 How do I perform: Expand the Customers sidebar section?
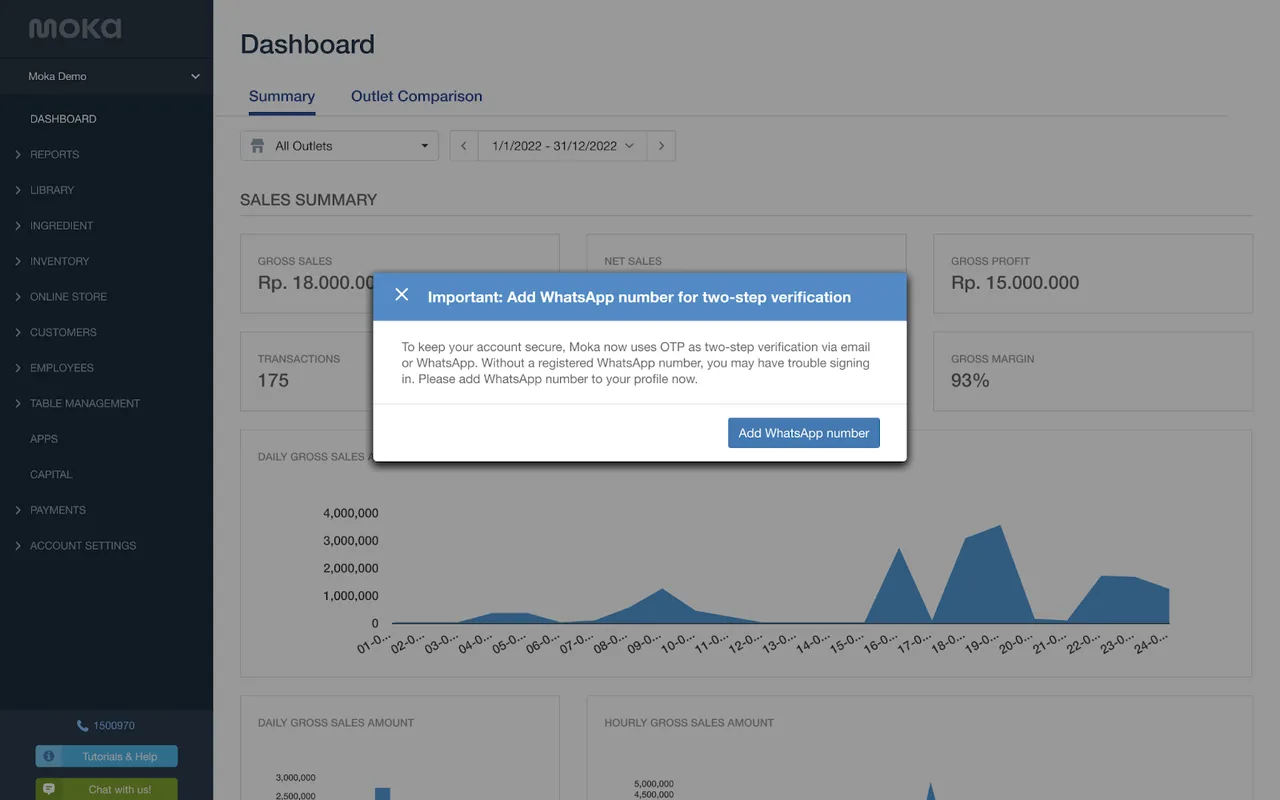click(x=63, y=332)
